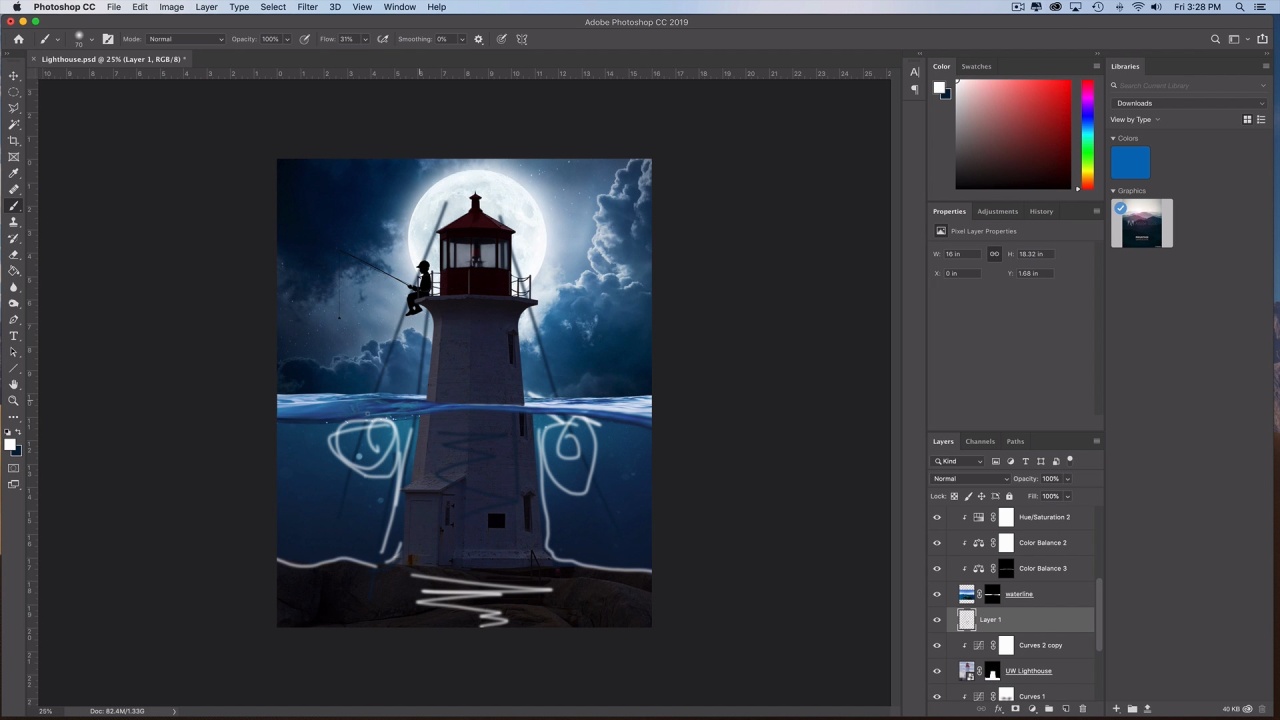Open the brush Mode dropdown
Image resolution: width=1280 pixels, height=720 pixels.
186,39
